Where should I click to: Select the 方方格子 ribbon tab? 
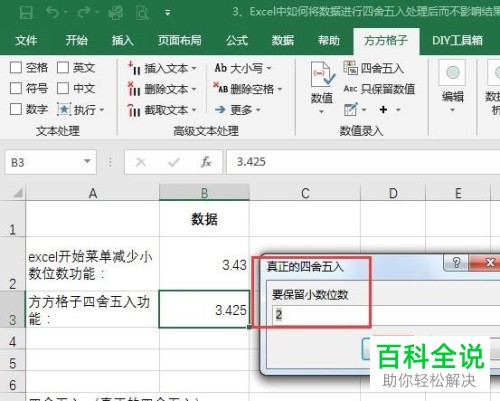386,41
